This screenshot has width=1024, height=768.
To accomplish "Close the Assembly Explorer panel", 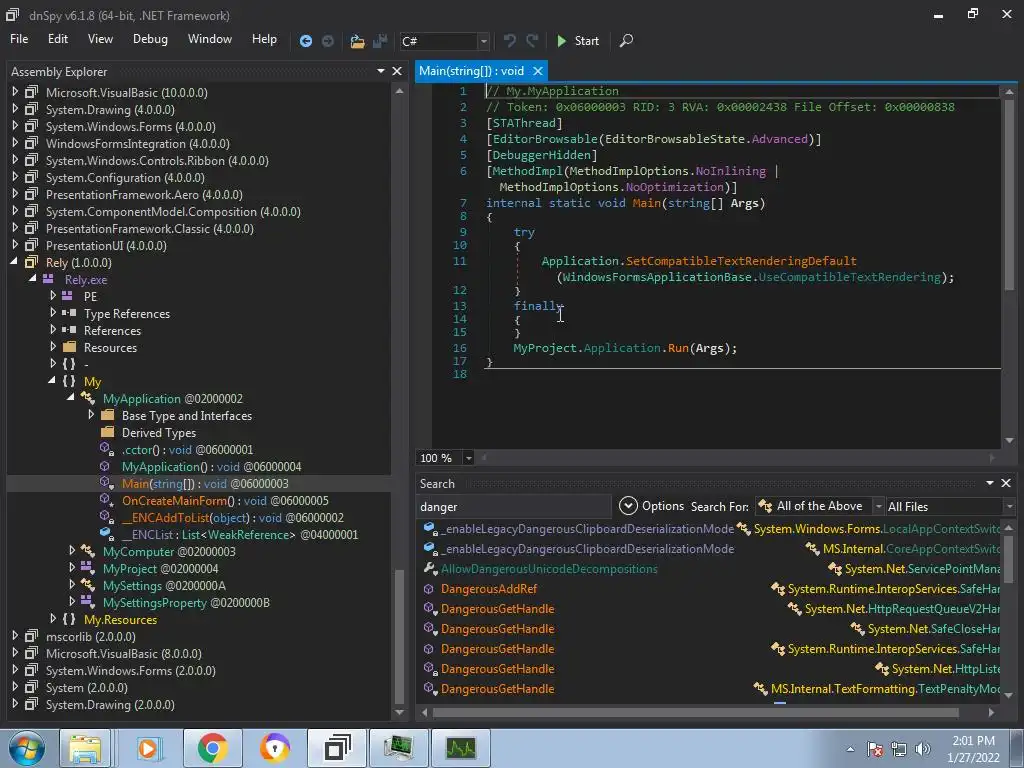I will 396,71.
